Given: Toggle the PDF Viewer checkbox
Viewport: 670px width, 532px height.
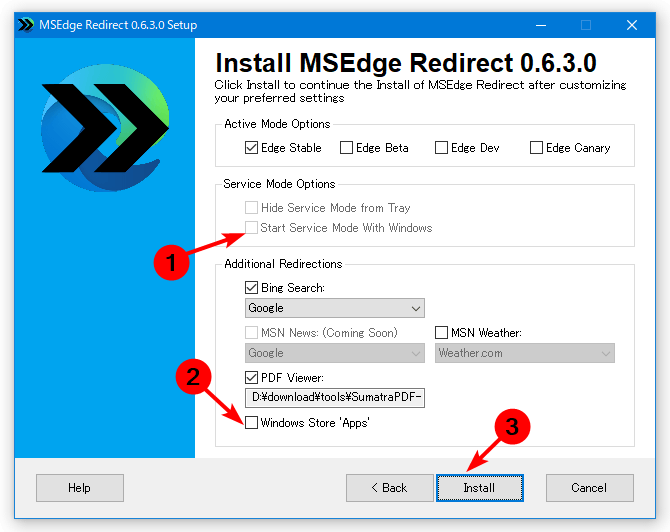Looking at the screenshot, I should pos(251,378).
